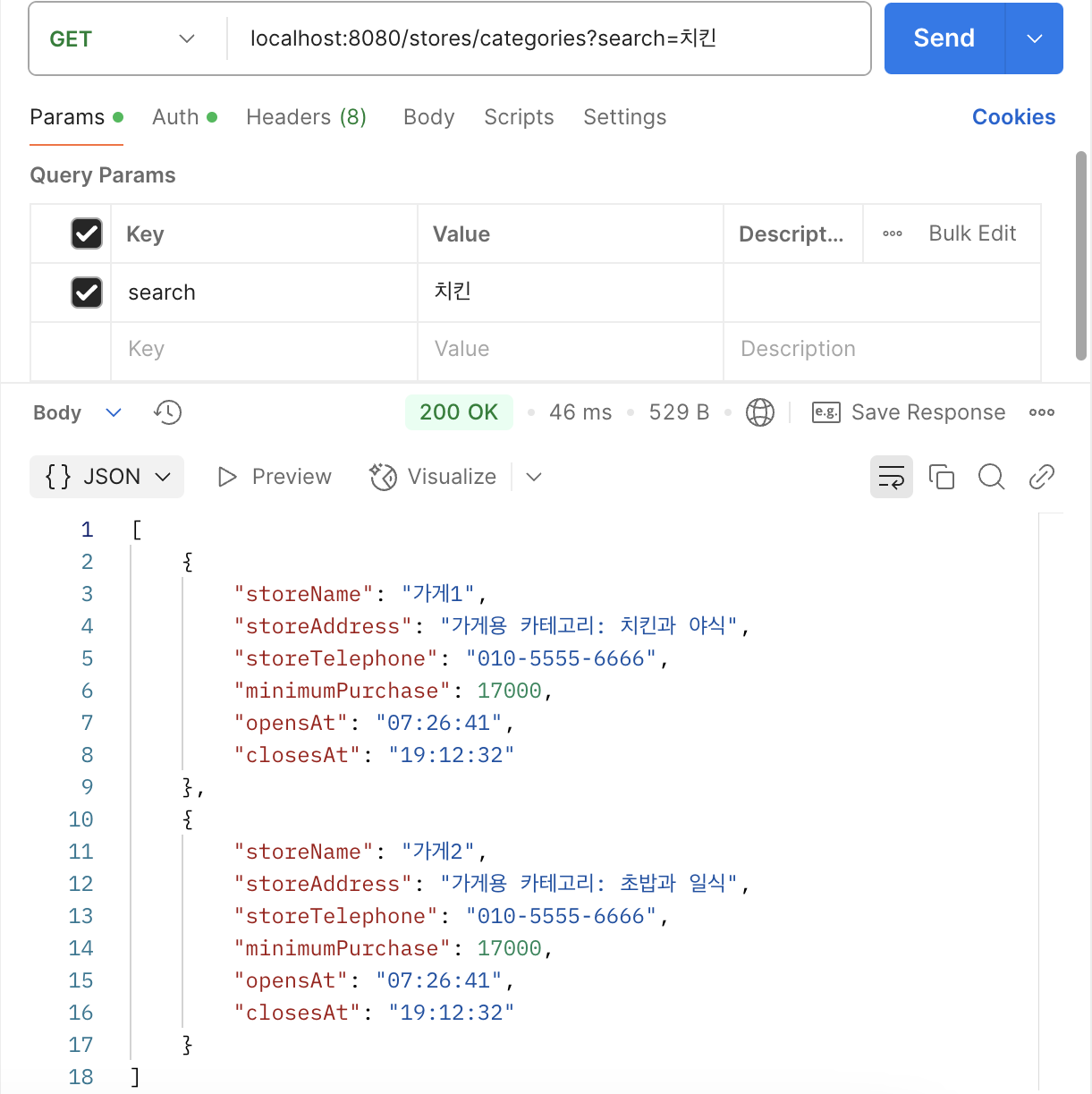Expand the response Body dropdown chevron
Screen dimensions: 1092x1094
point(114,412)
